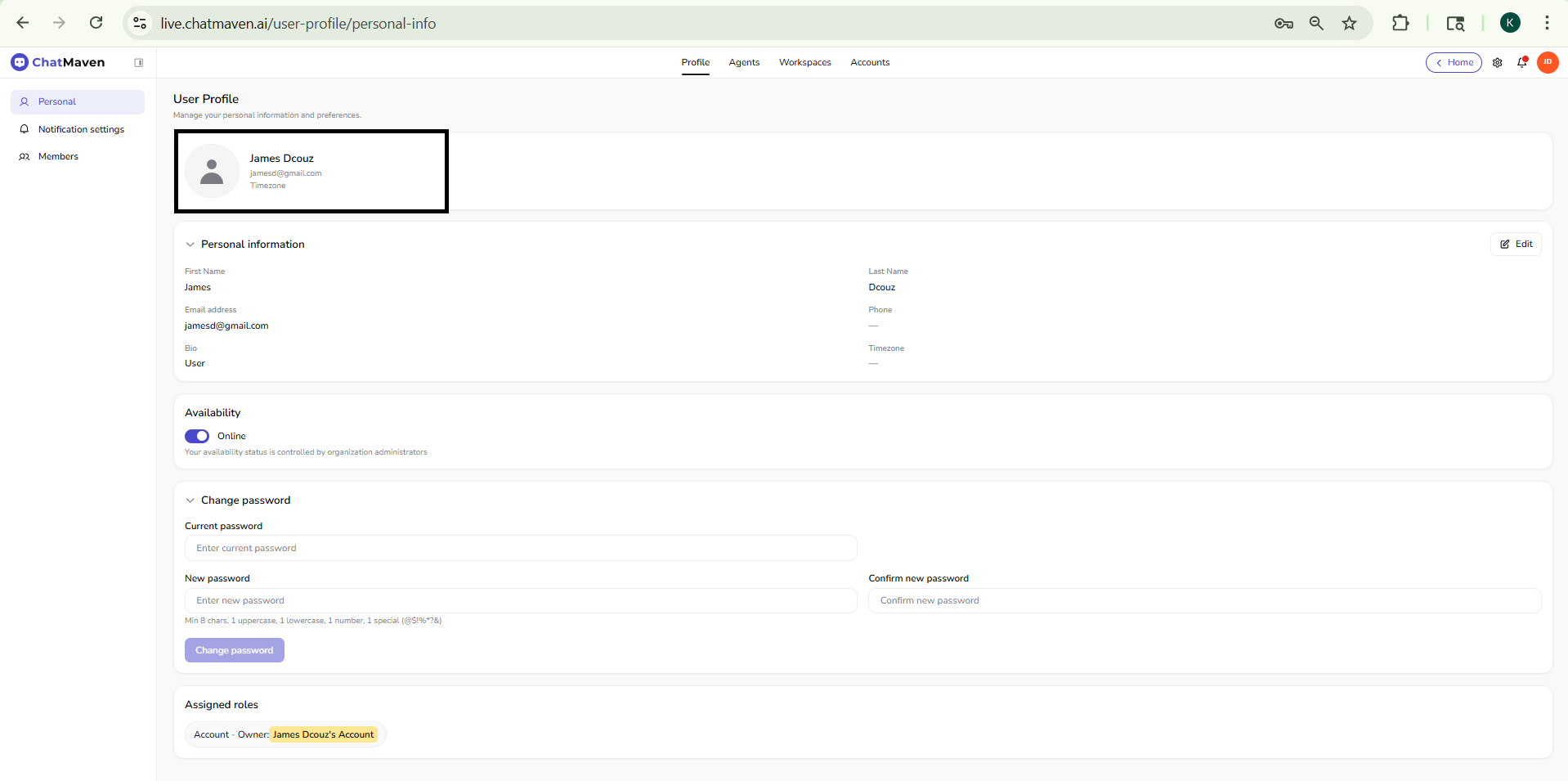Click the Notification settings bell icon
The width and height of the screenshot is (1568, 781).
pyautogui.click(x=25, y=129)
